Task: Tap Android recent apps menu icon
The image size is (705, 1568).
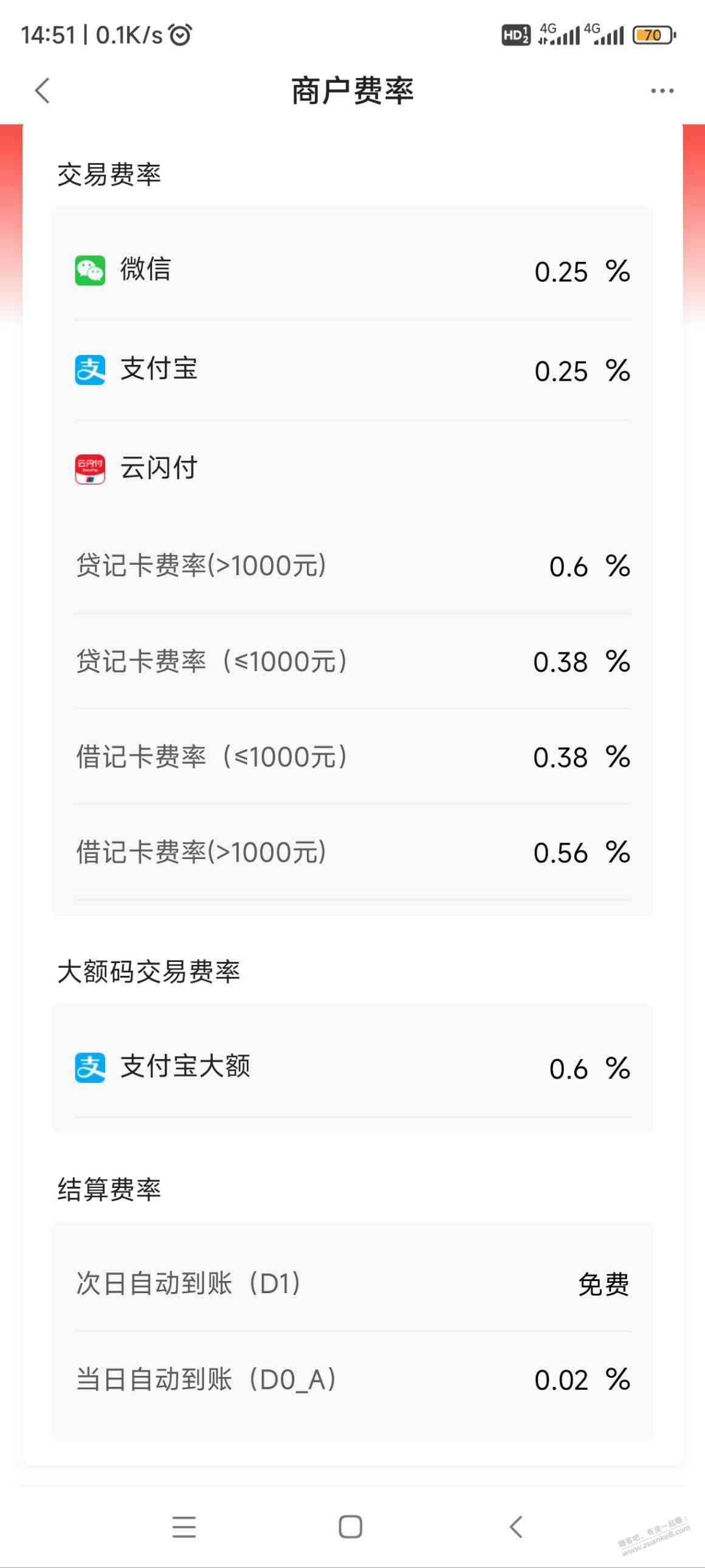Action: pos(184,1527)
